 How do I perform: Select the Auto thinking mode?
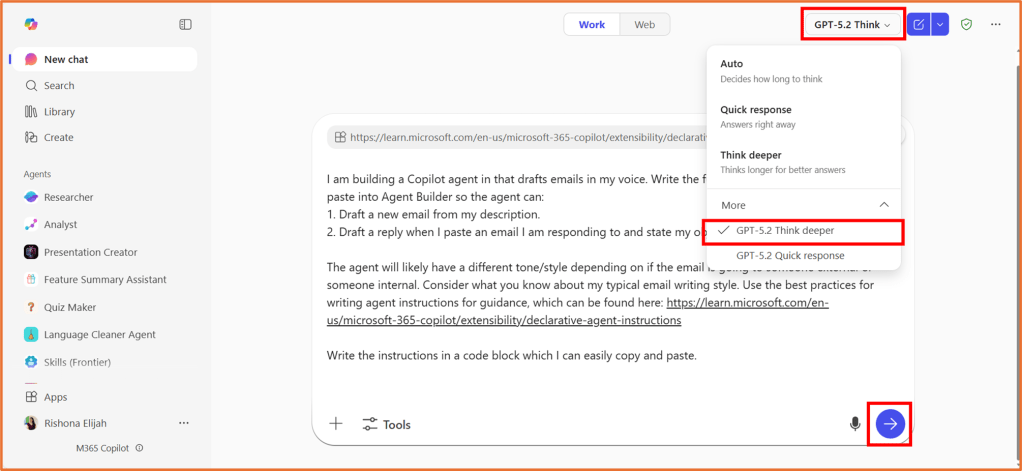click(x=804, y=71)
